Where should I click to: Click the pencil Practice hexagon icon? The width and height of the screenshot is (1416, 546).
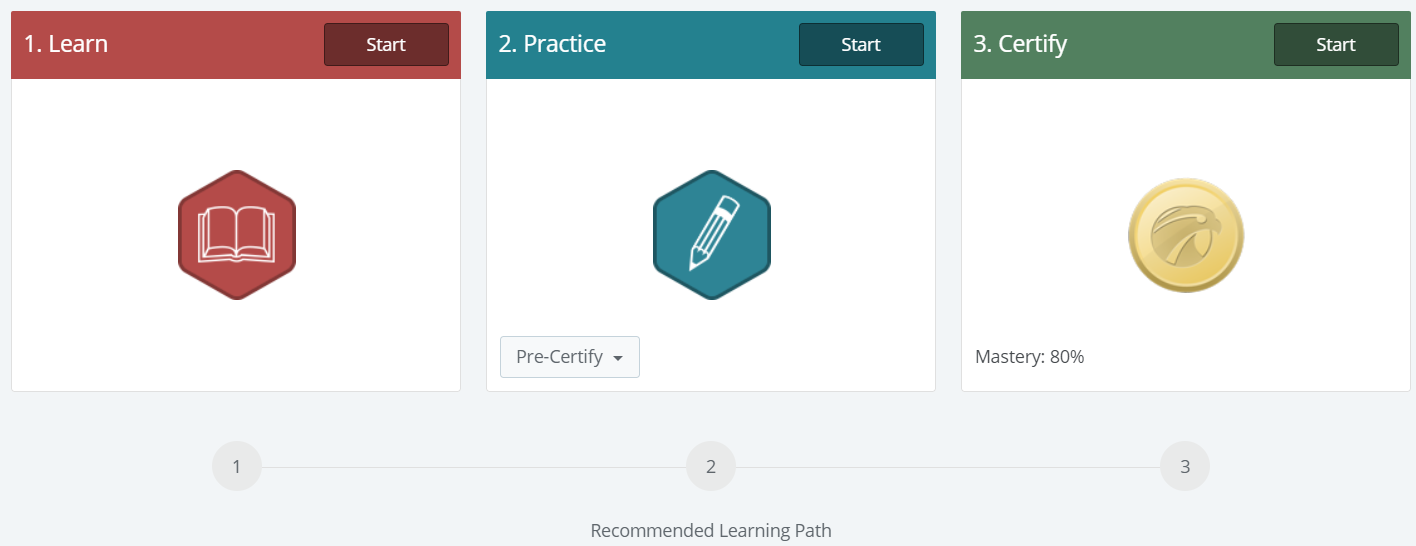point(711,235)
